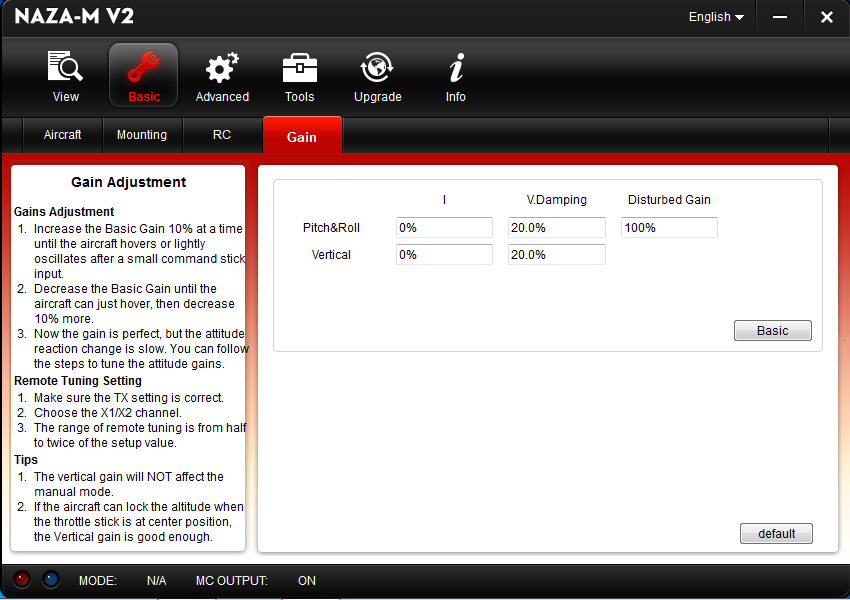Click the Remote Tuning Setting heading

click(x=78, y=381)
